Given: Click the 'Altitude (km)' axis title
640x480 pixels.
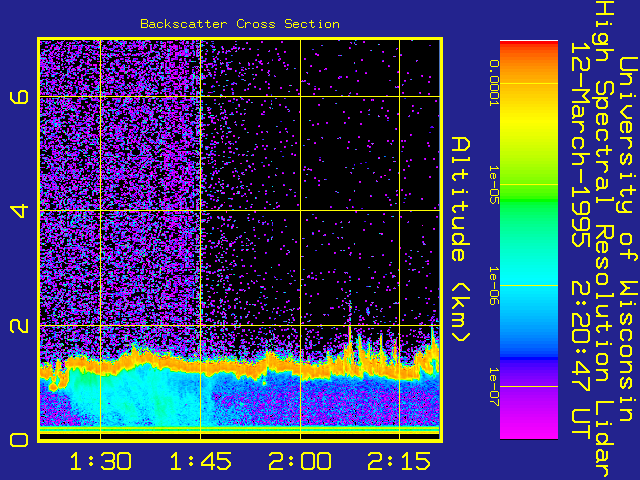Looking at the screenshot, I should click(461, 240).
